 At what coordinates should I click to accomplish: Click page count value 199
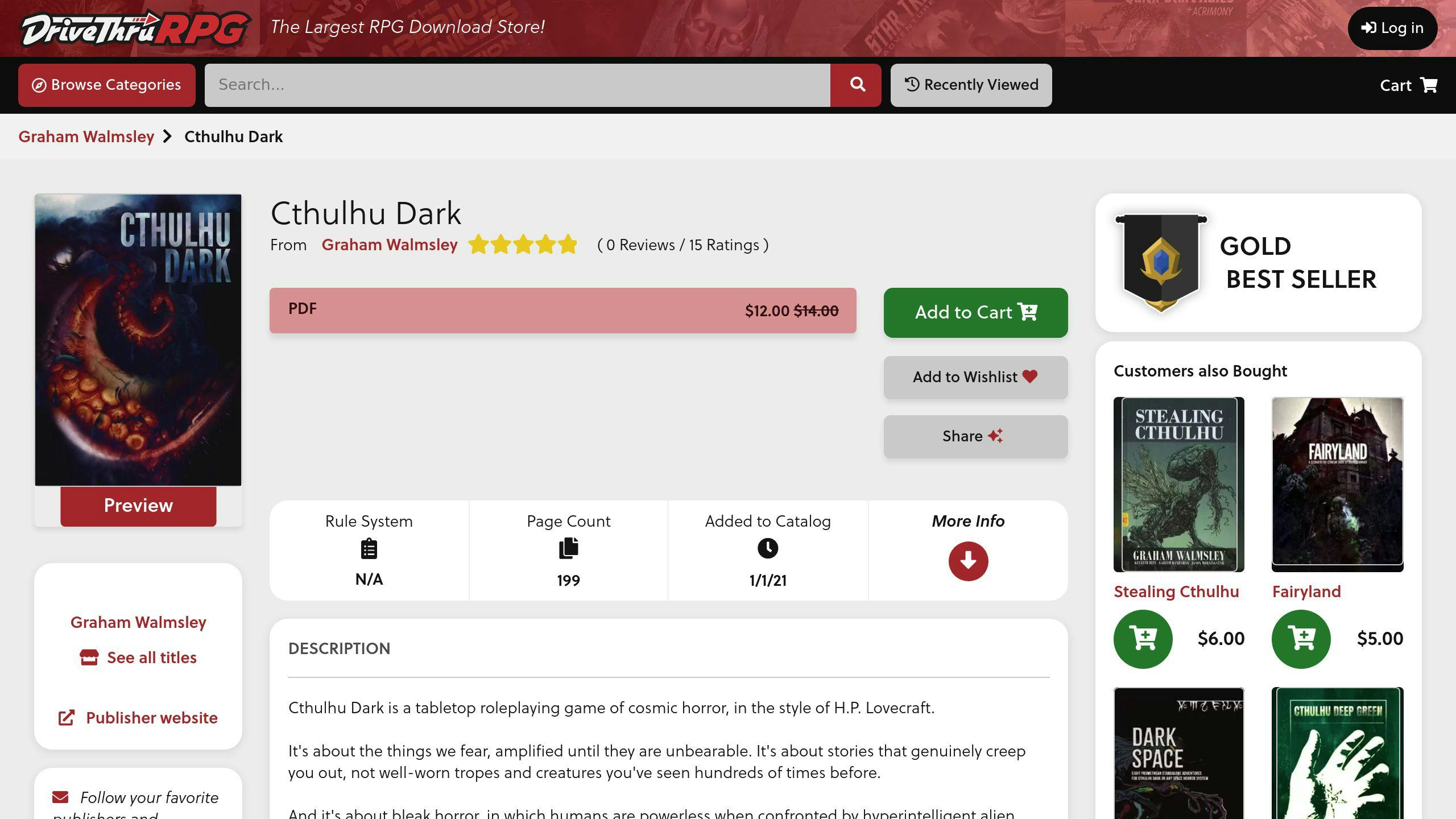(x=568, y=581)
